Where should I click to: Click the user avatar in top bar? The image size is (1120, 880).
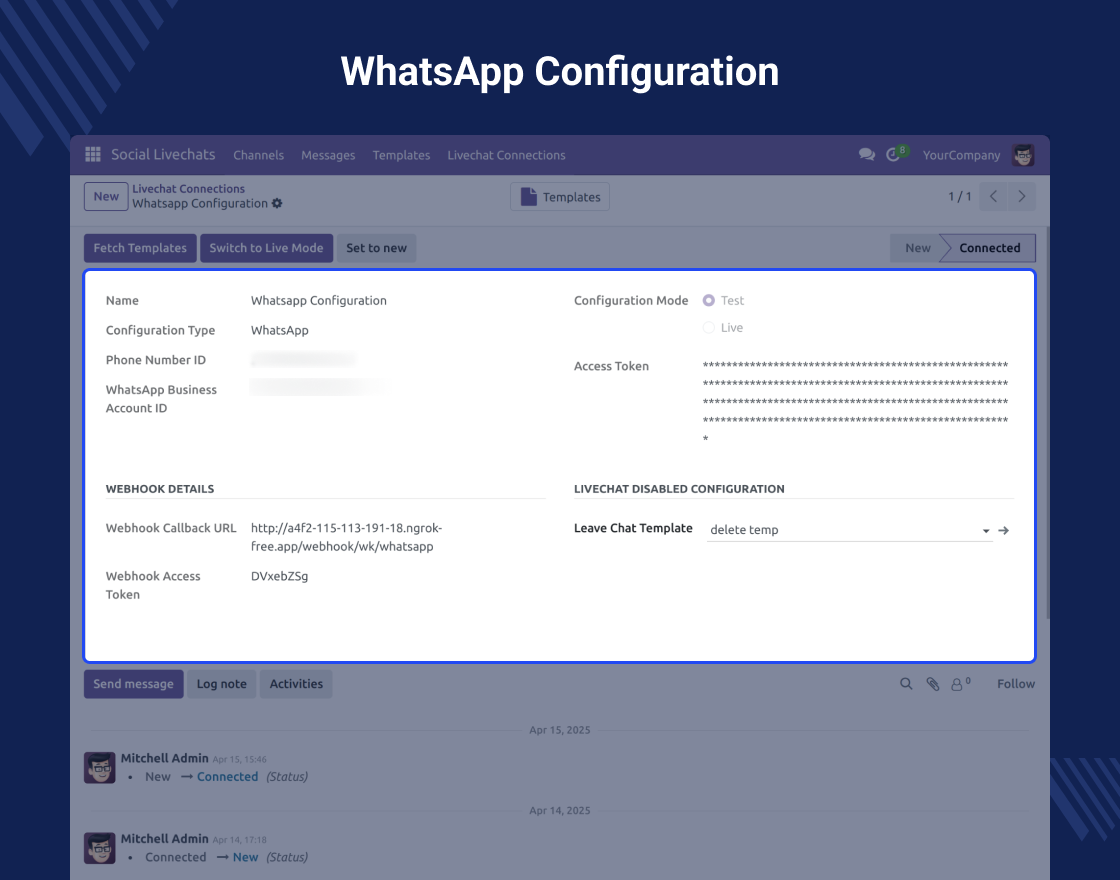[x=1023, y=155]
